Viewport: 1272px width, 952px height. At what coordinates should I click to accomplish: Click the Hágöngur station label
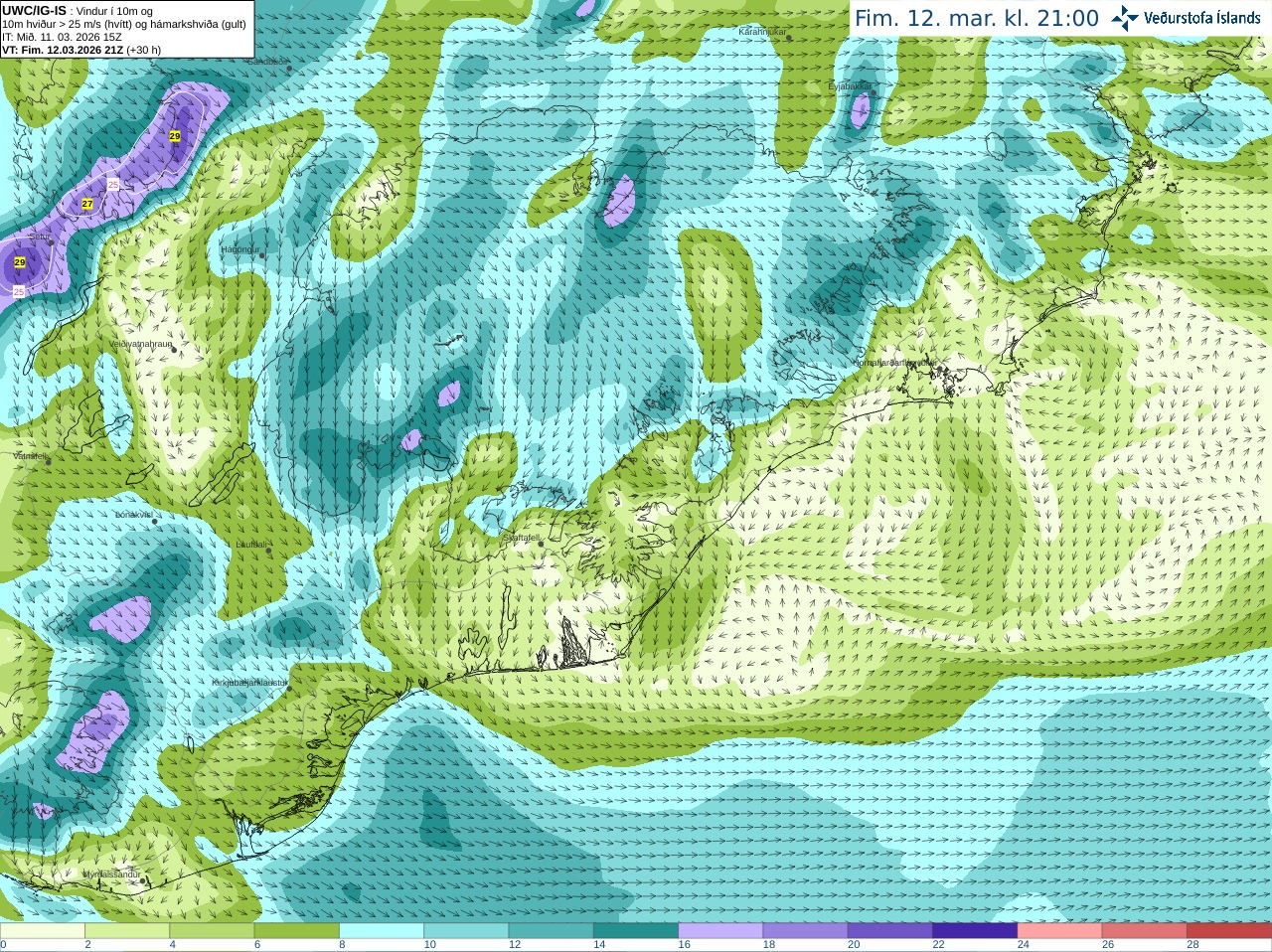239,249
